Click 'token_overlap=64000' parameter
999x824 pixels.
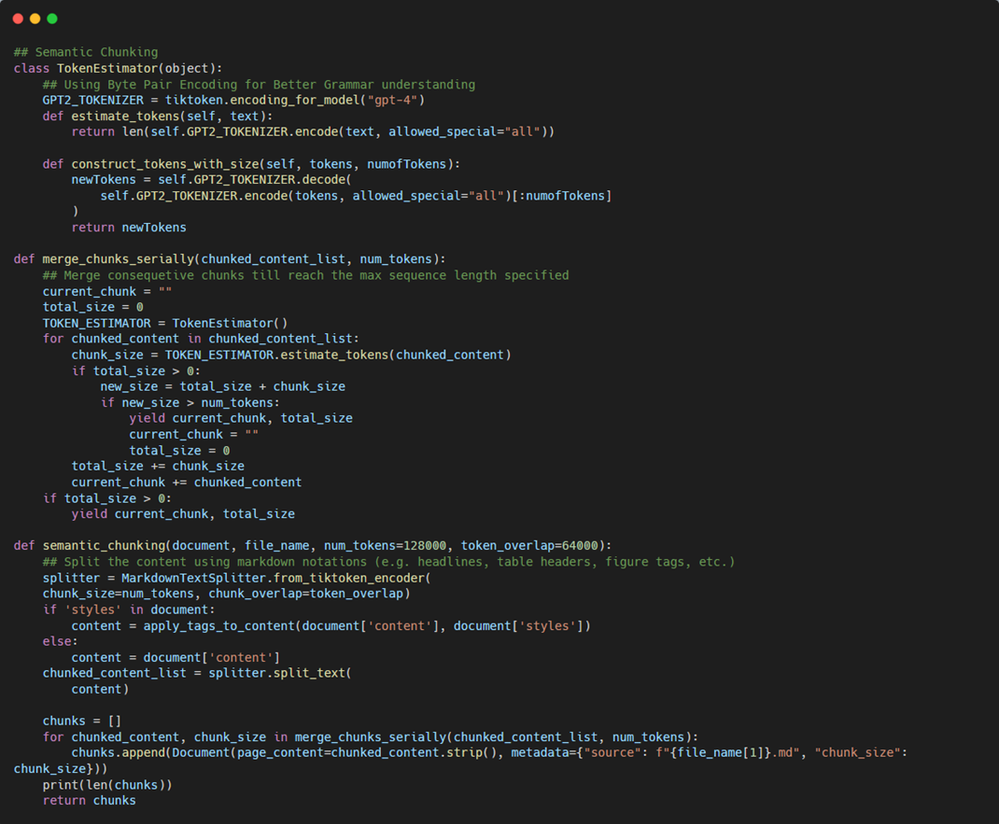coord(529,546)
